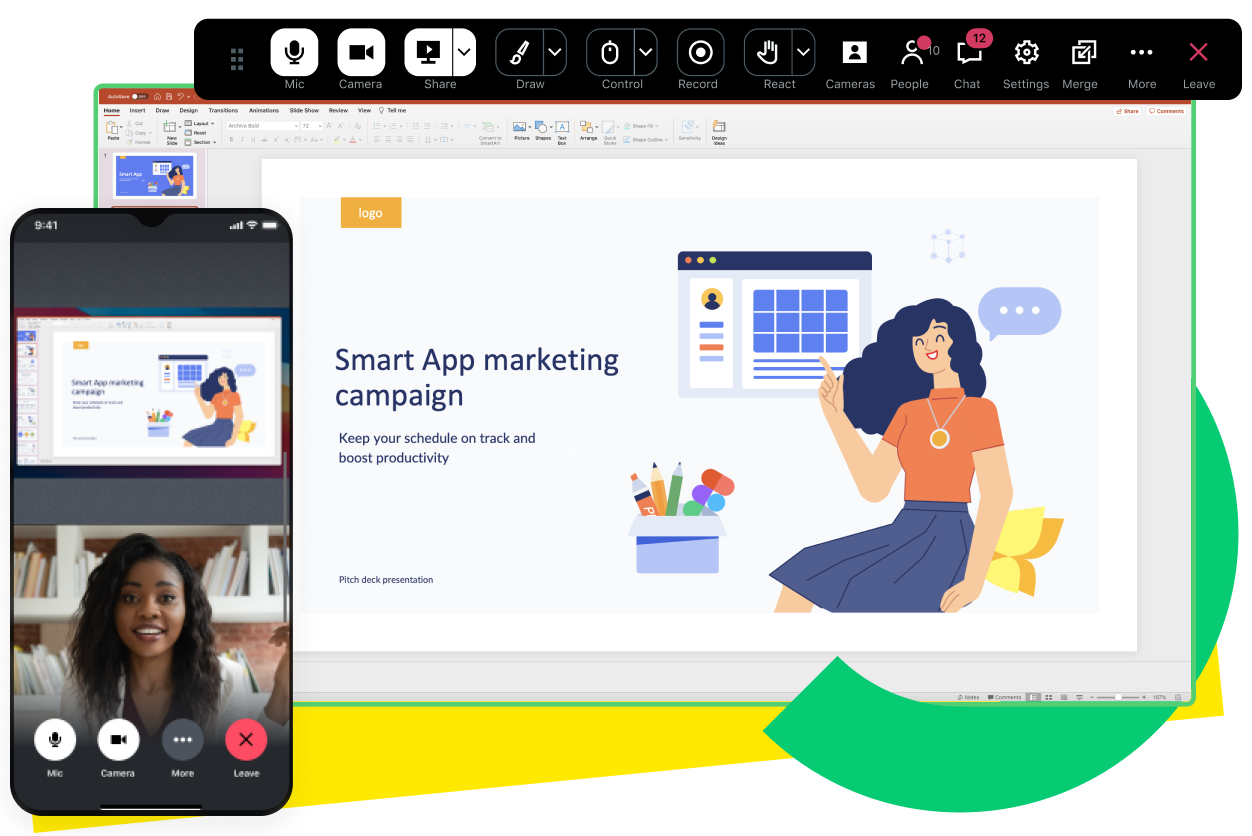The image size is (1252, 836).
Task: Turn off Camera in the top toolbar
Action: 361,53
